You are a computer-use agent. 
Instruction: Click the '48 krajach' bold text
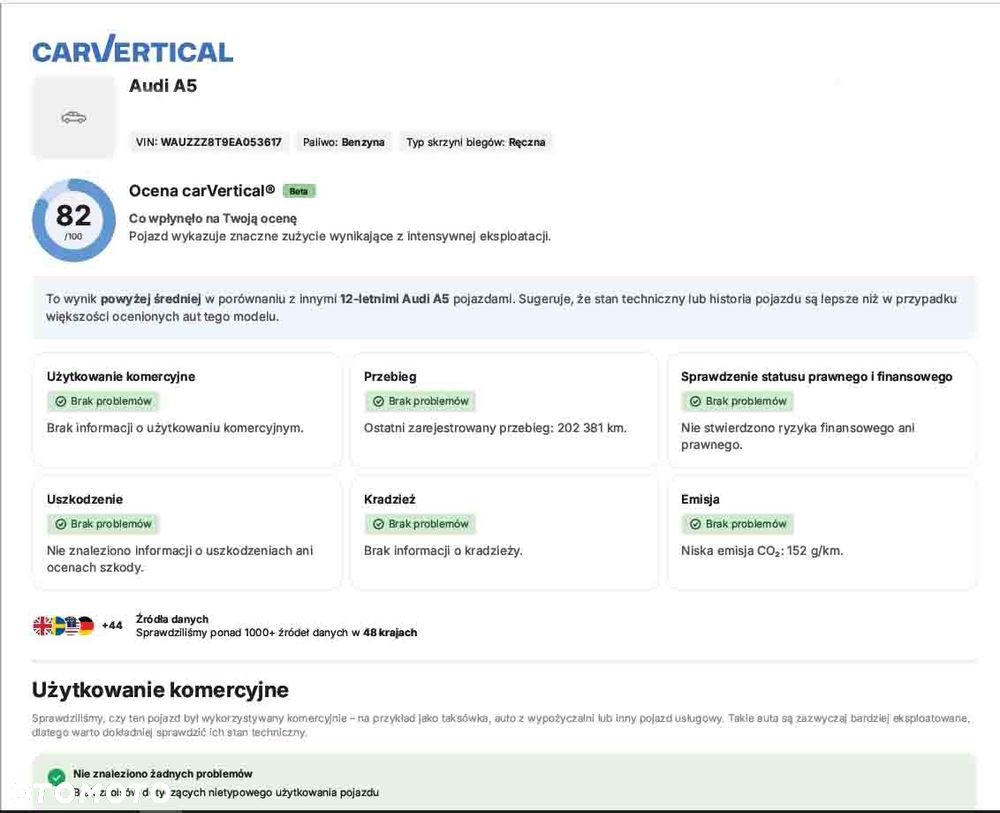pyautogui.click(x=390, y=633)
